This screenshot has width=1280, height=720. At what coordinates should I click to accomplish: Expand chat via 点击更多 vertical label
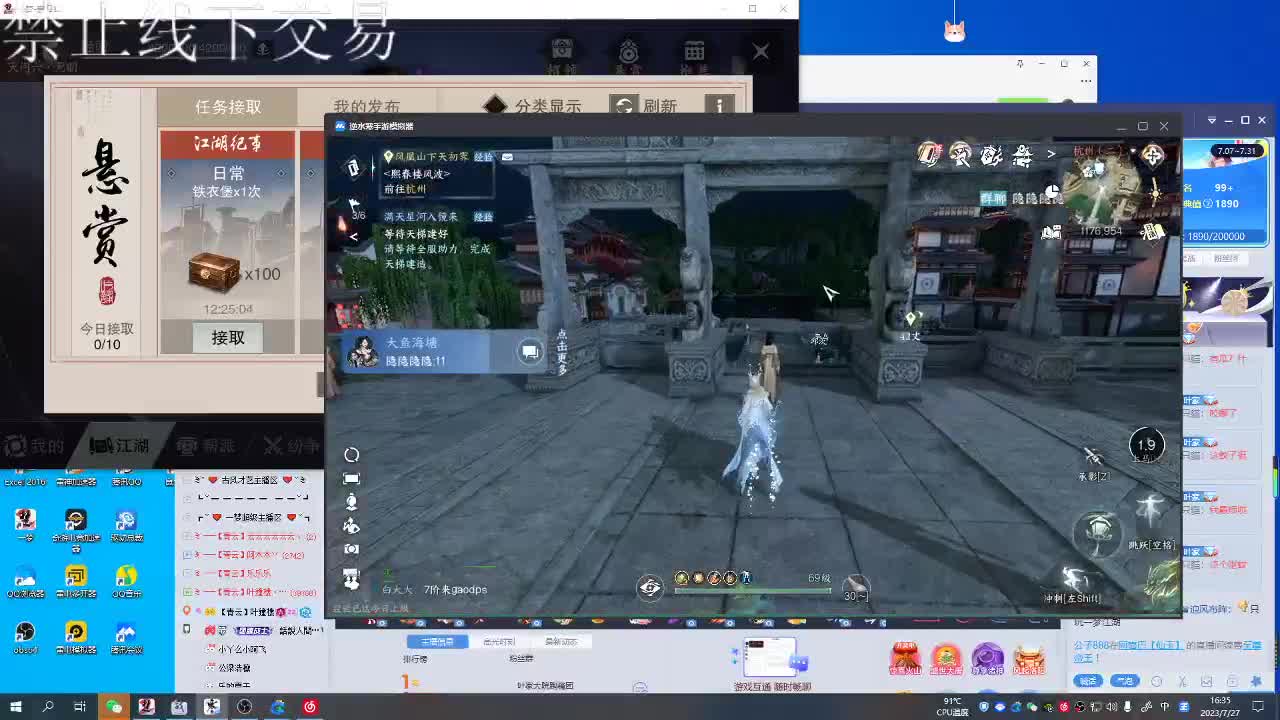point(562,352)
